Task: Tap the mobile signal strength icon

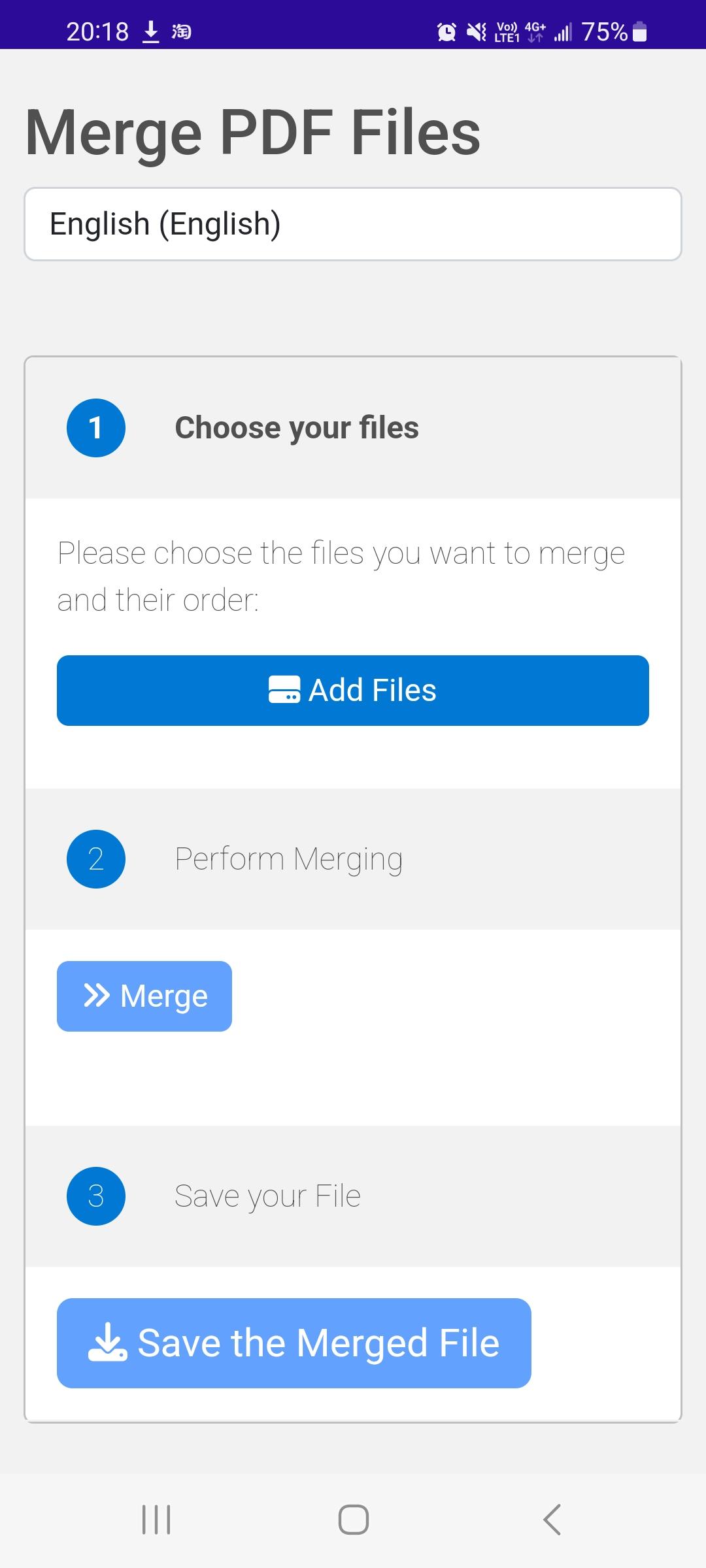Action: click(x=563, y=31)
